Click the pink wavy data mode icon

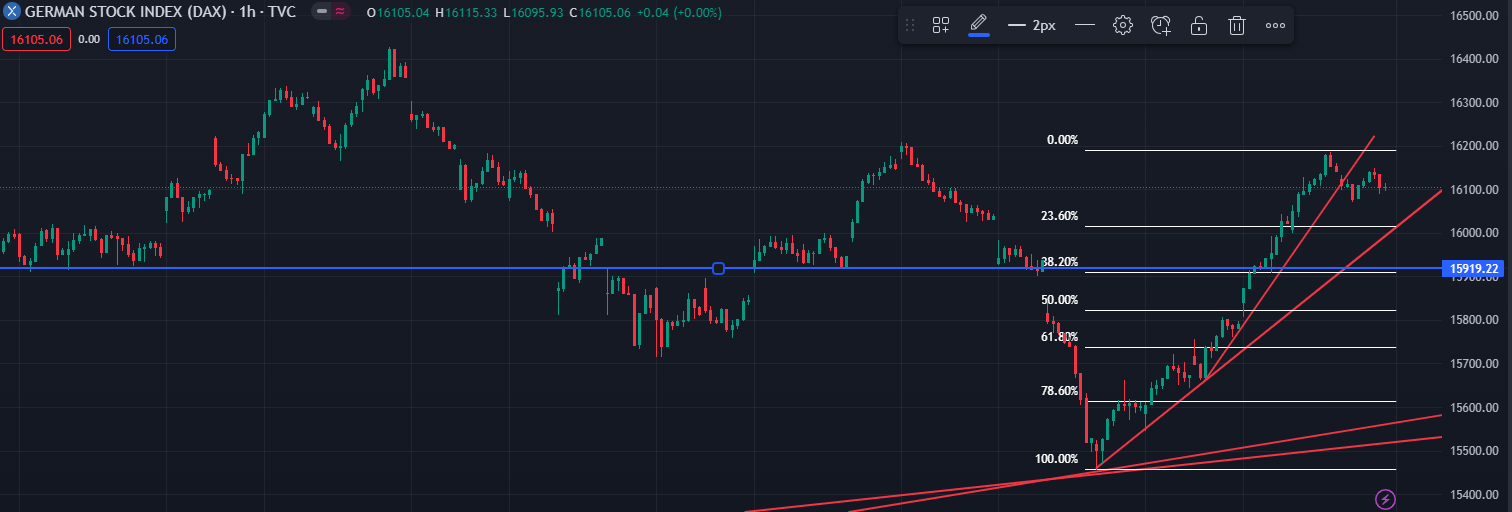[341, 12]
